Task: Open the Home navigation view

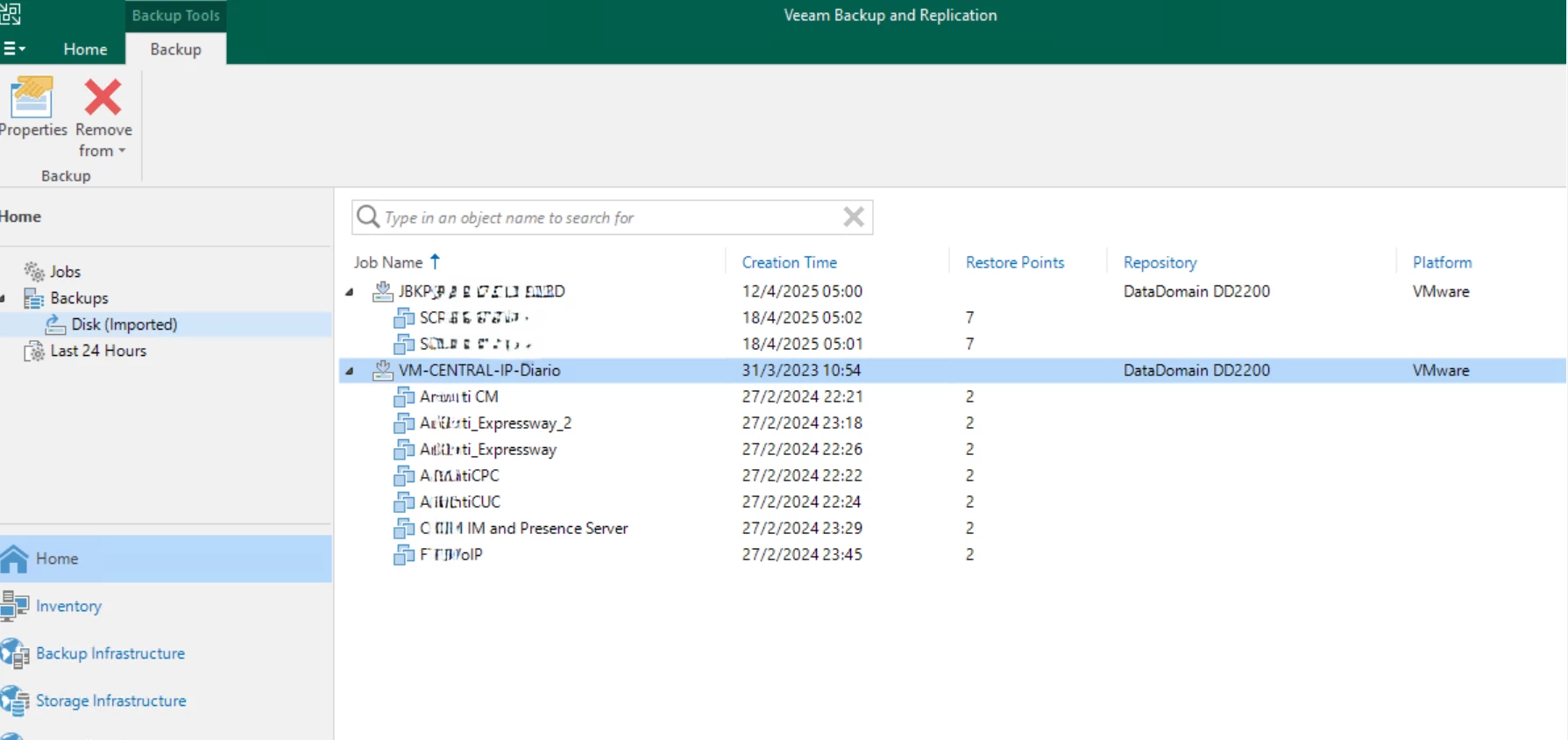Action: (x=166, y=559)
